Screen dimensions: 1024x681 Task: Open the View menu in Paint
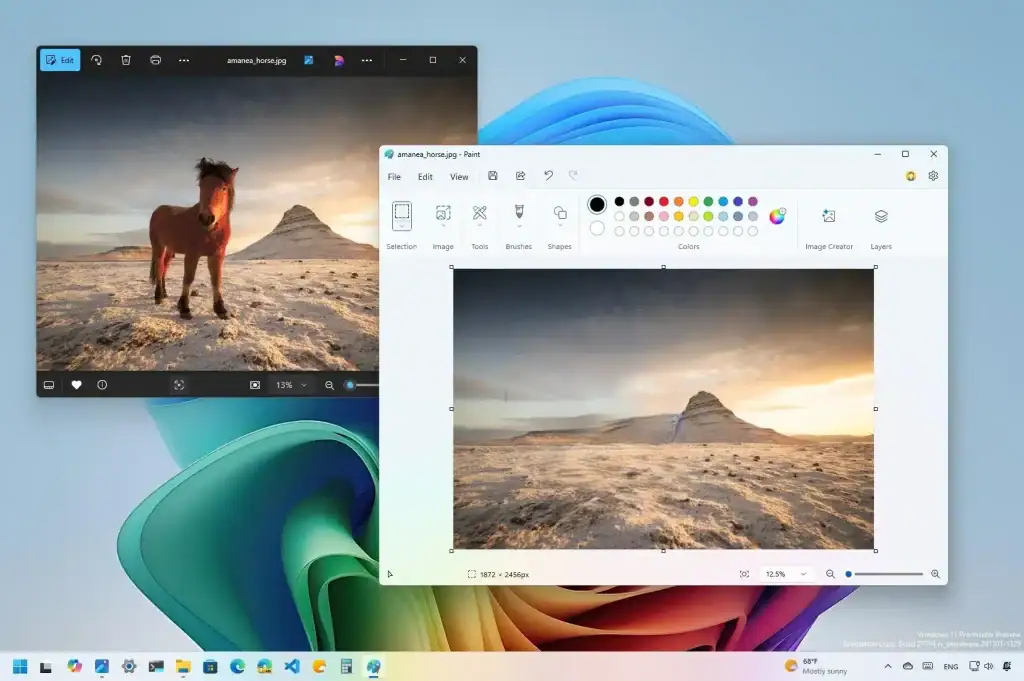[459, 176]
